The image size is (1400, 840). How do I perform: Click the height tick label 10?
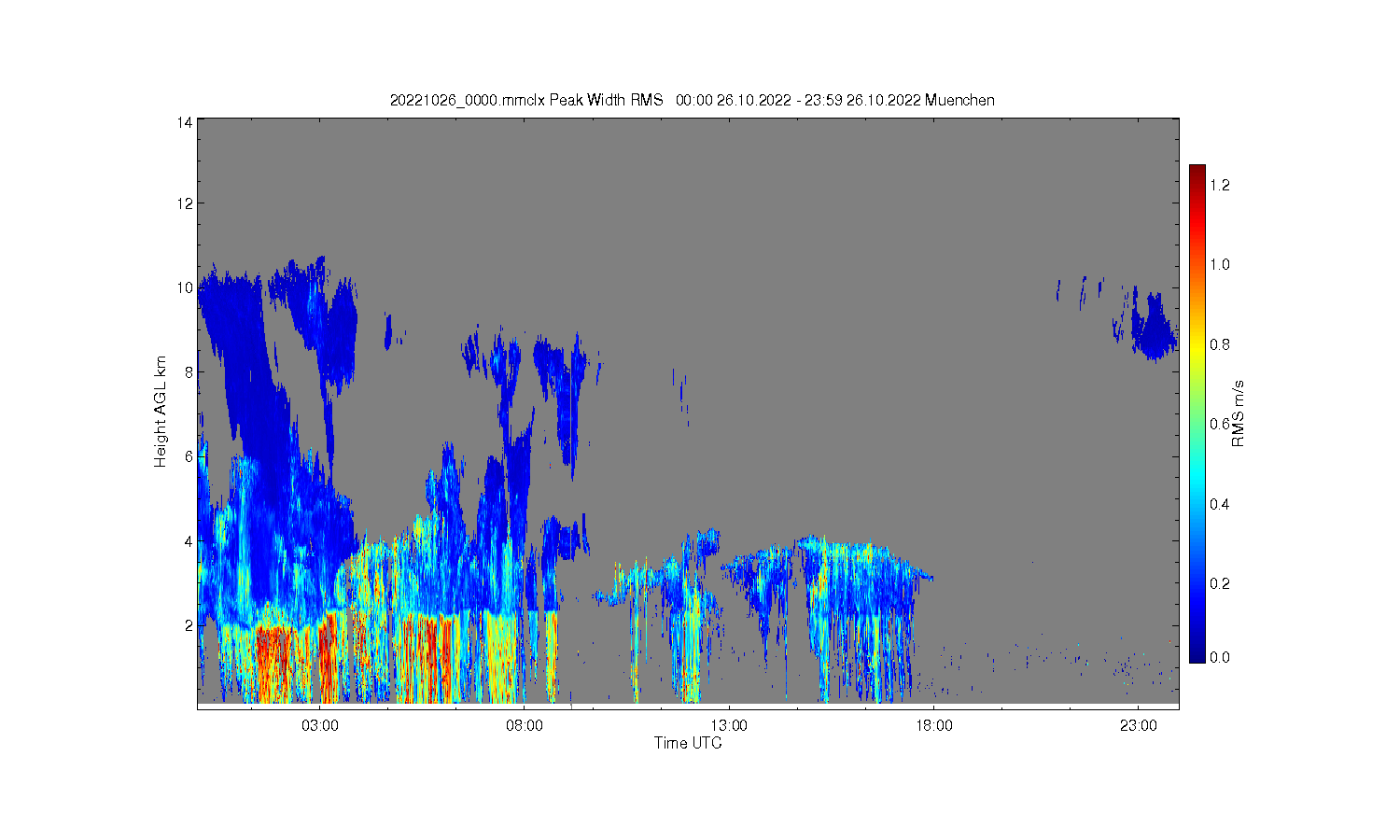[x=186, y=287]
